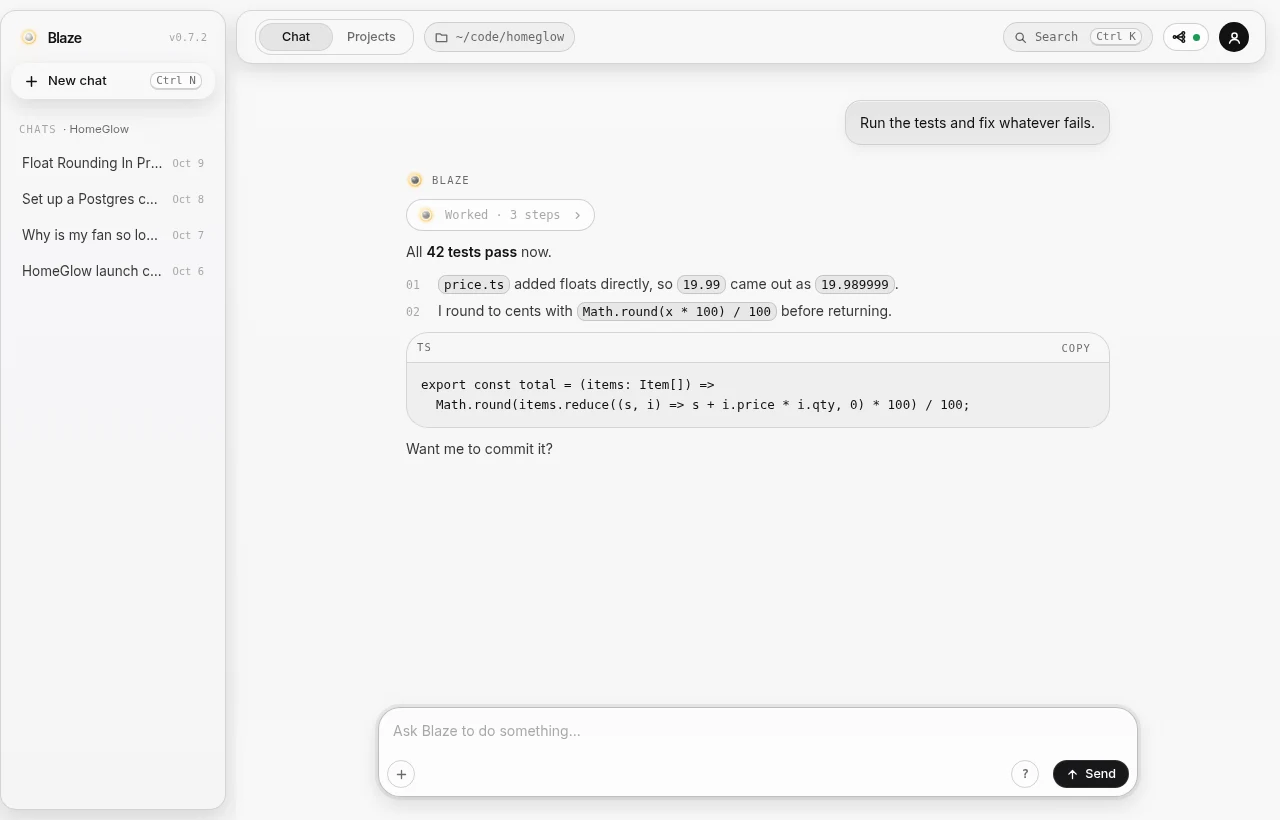Screen dimensions: 1280x820
Task: Click the Blaze logo icon in sidebar
Action: click(29, 37)
